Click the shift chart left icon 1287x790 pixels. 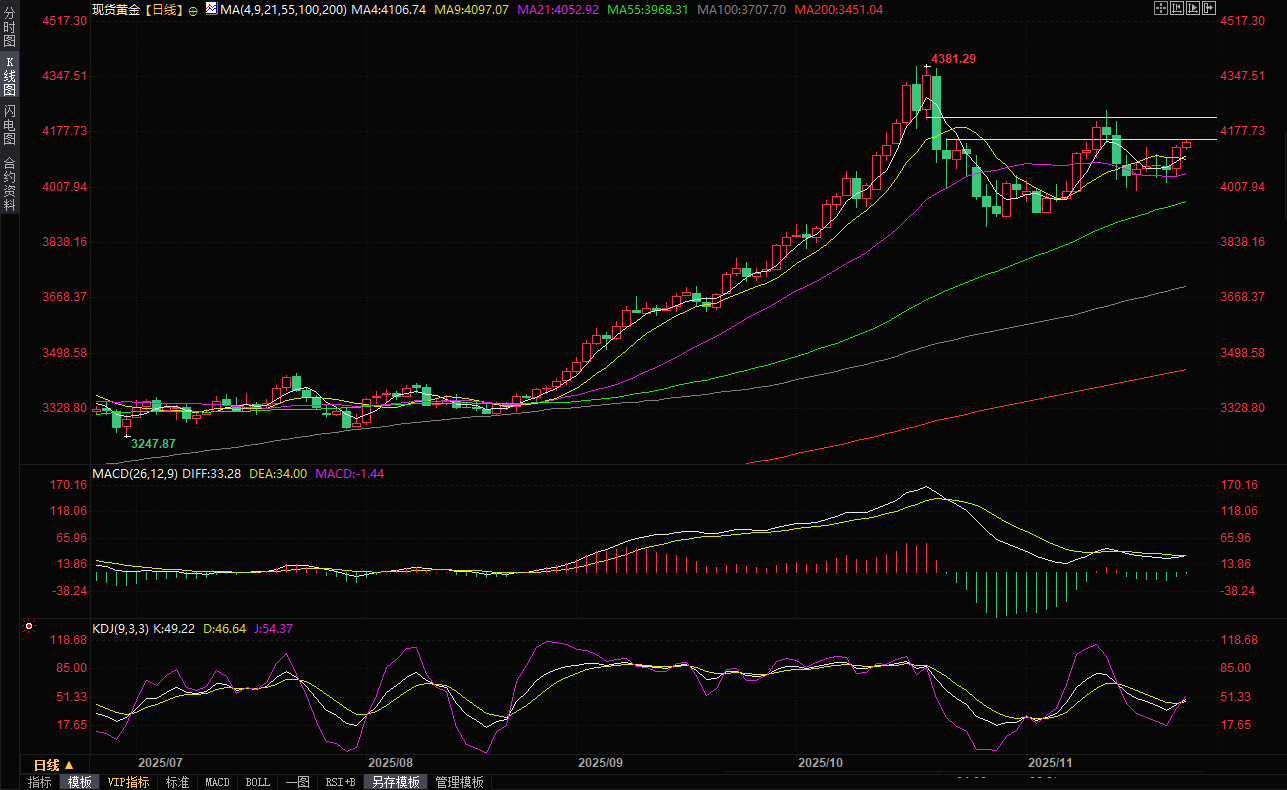(x=1177, y=8)
